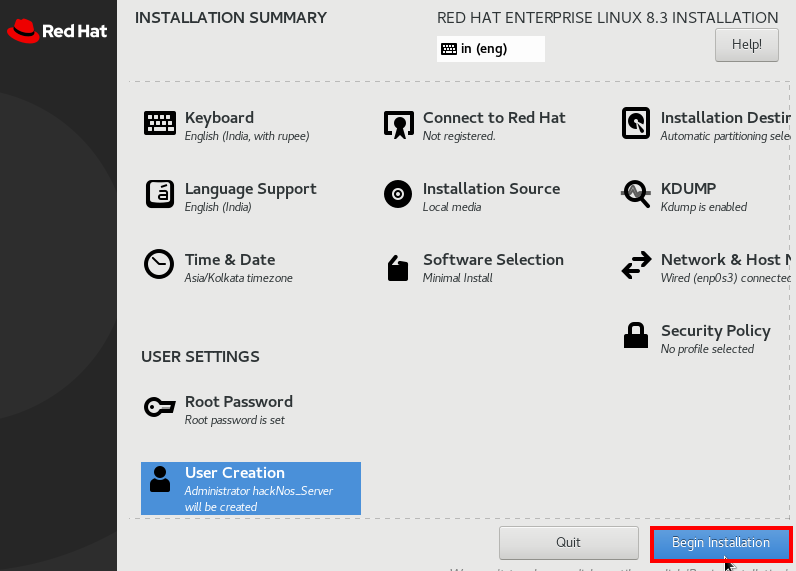Click the Root Password key icon
The height and width of the screenshot is (571, 796).
[x=159, y=407]
